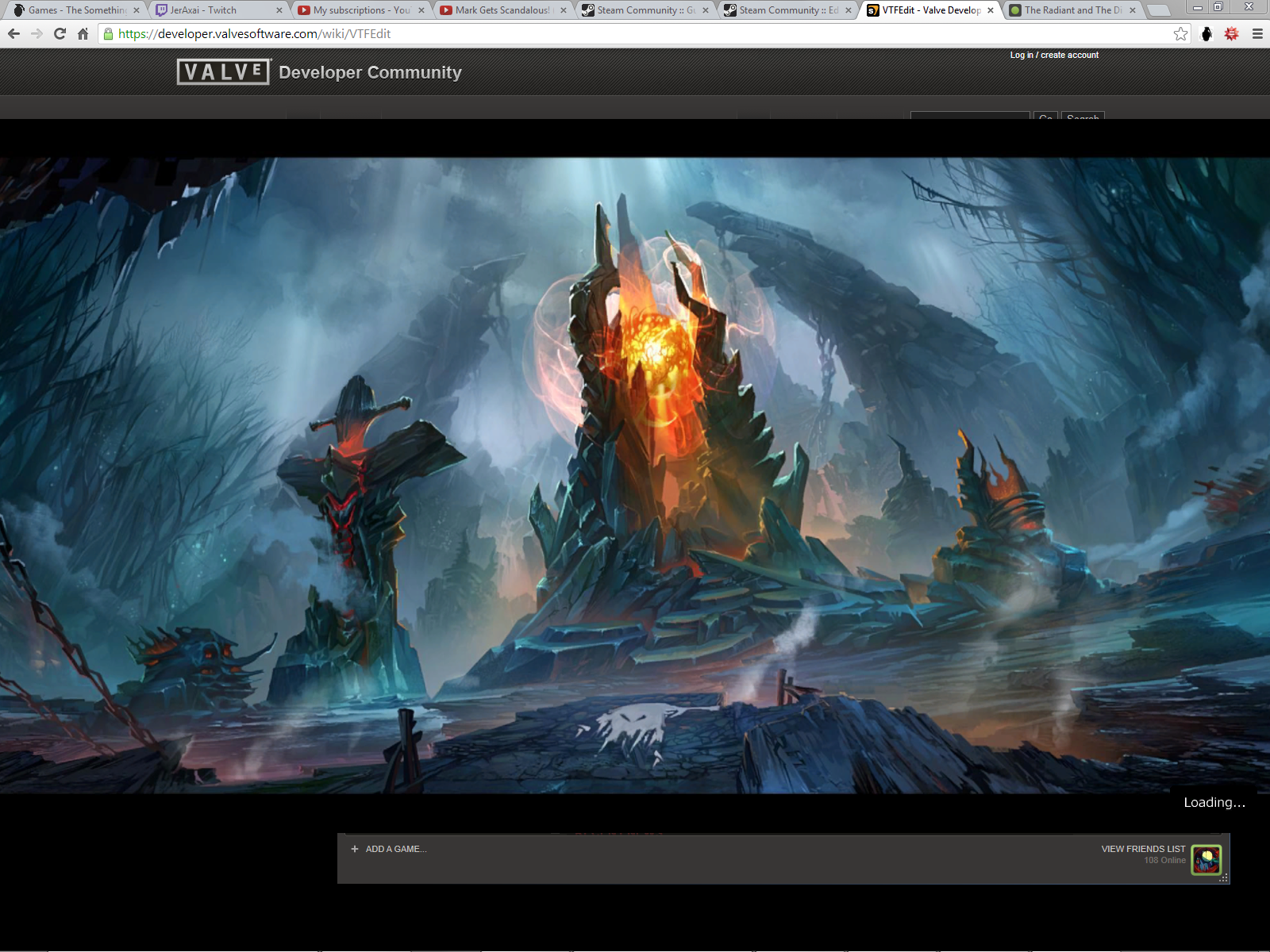Click the Steam favicon on Steam Community Ed tab
This screenshot has height=952, width=1270.
click(x=730, y=10)
